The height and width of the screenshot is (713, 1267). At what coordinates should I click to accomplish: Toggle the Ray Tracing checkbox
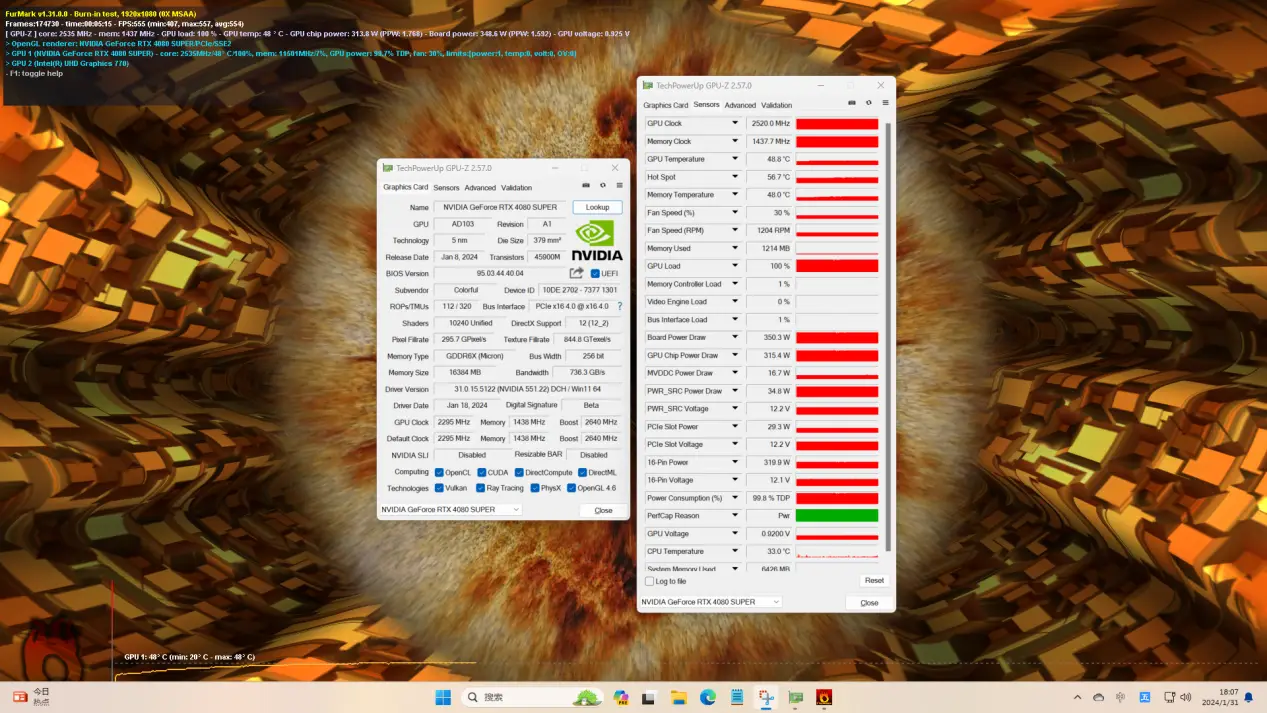click(x=481, y=488)
